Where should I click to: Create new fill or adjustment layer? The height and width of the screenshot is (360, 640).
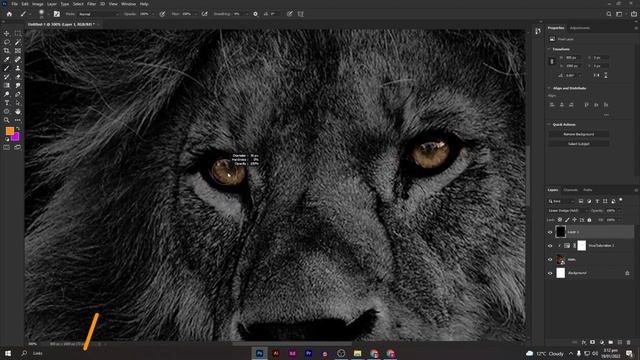(602, 342)
